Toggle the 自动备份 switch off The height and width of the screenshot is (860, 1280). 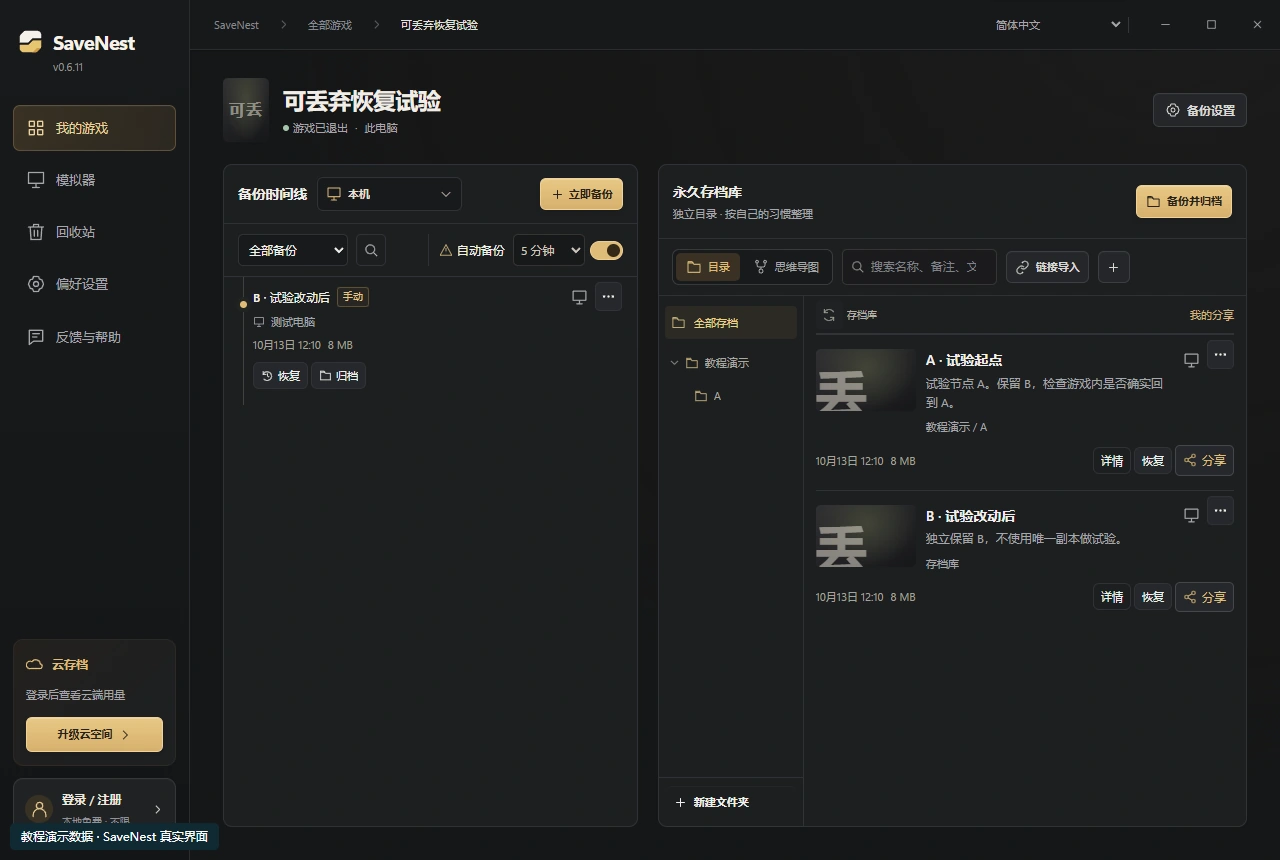point(606,250)
